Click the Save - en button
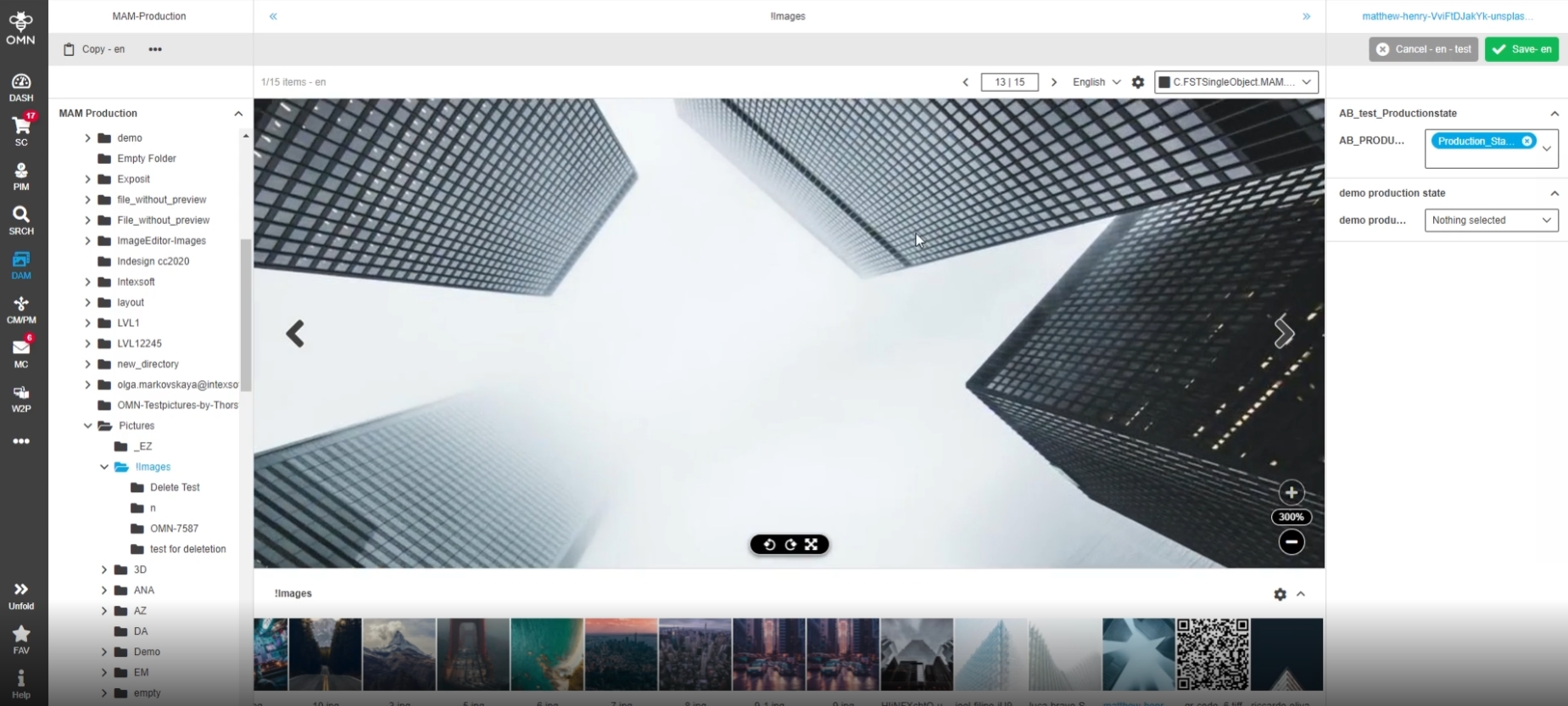 pyautogui.click(x=1521, y=49)
